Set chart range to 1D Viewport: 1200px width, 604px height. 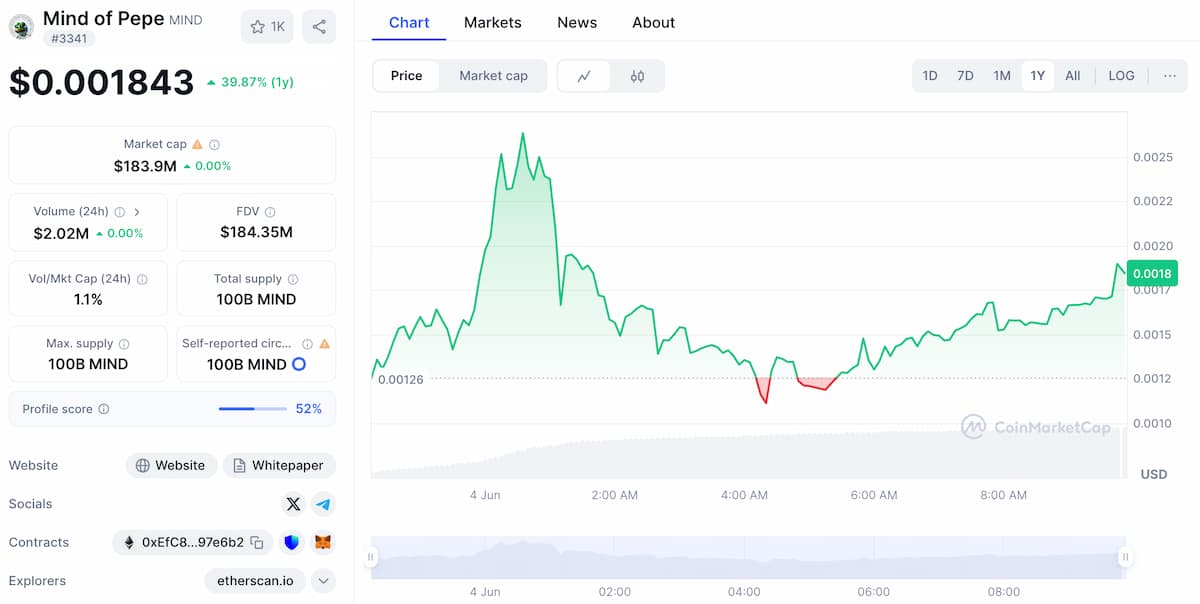pyautogui.click(x=930, y=76)
